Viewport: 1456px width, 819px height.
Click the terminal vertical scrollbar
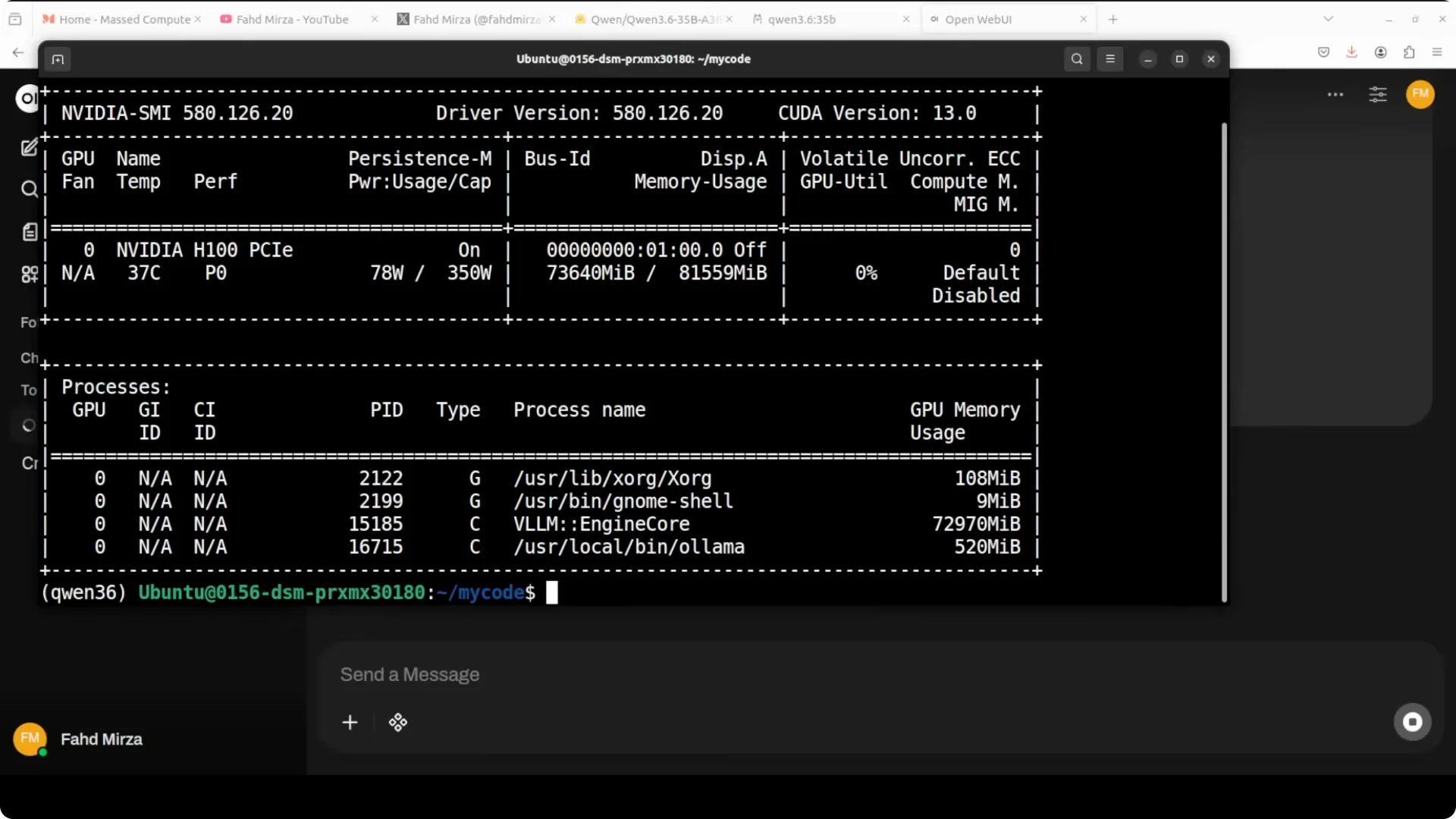click(1224, 362)
